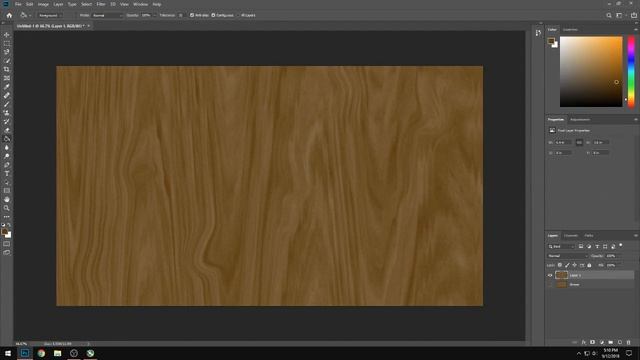Click the Tolerance input field
The height and width of the screenshot is (360, 640).
(180, 15)
